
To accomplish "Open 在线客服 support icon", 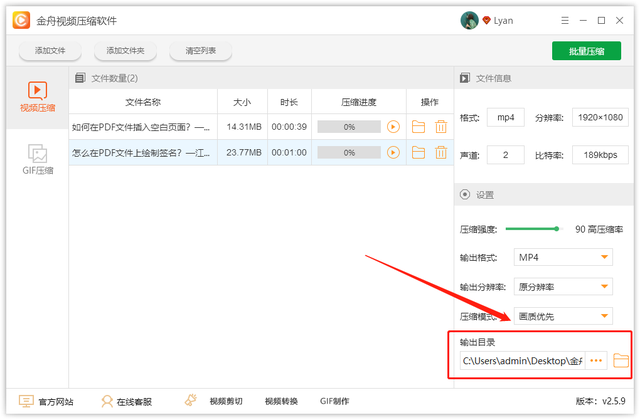I will pyautogui.click(x=107, y=401).
